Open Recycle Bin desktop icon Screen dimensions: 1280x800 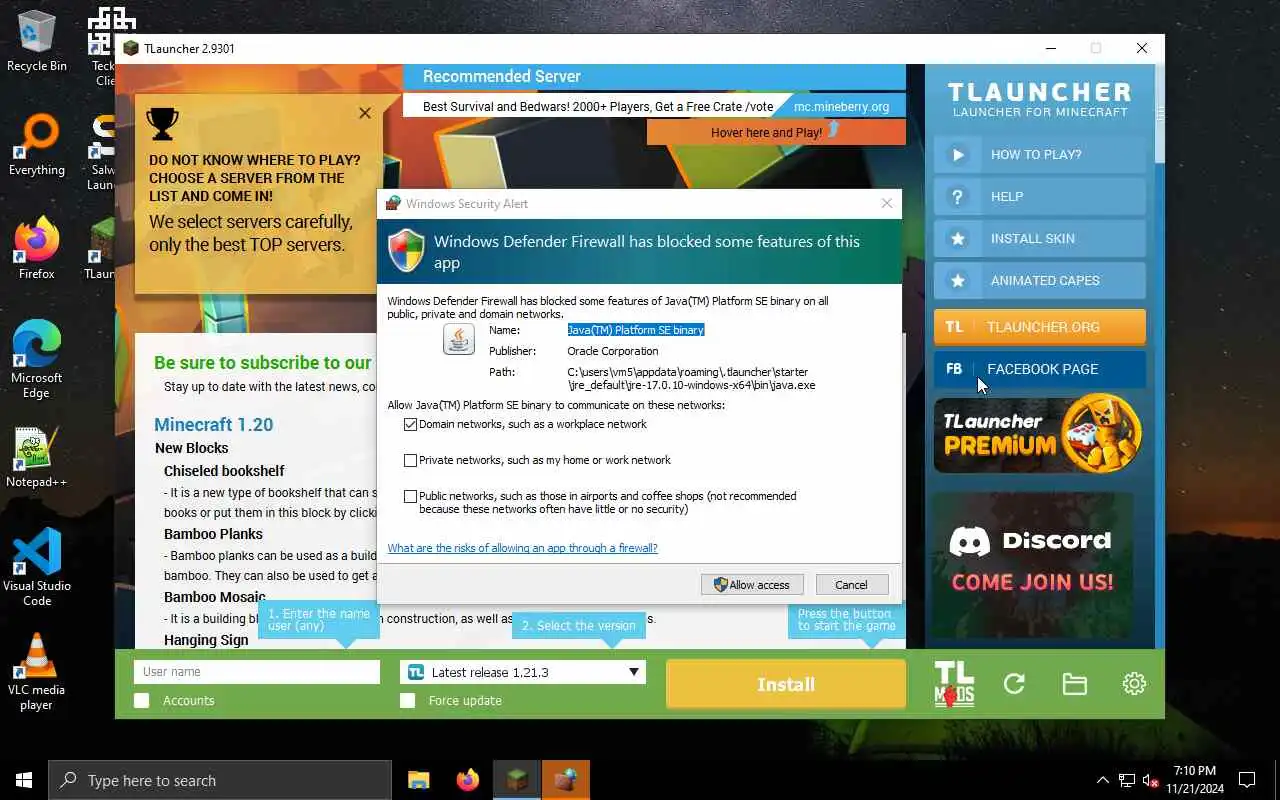[37, 41]
